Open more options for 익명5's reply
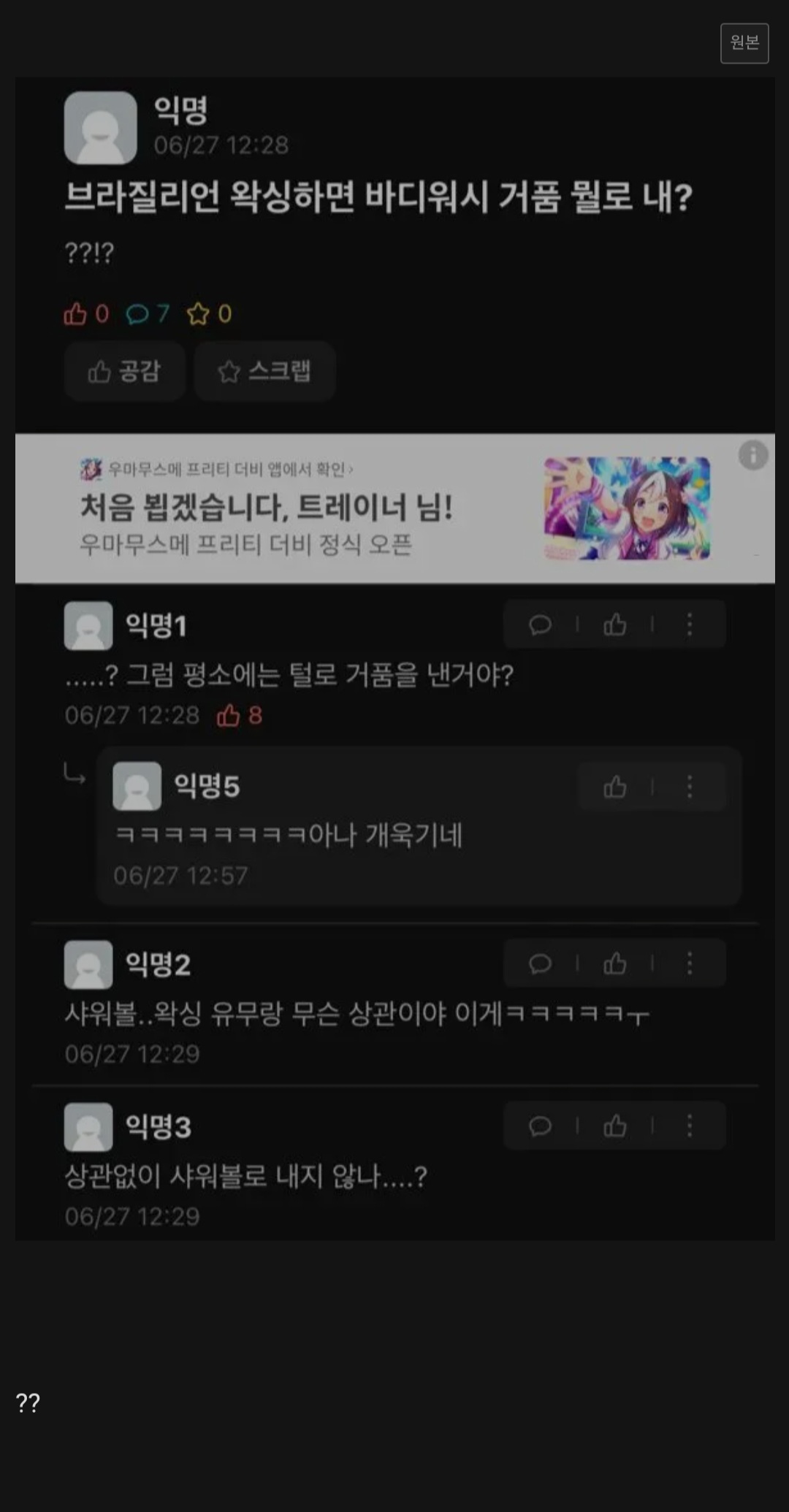Image resolution: width=789 pixels, height=1512 pixels. click(x=689, y=787)
